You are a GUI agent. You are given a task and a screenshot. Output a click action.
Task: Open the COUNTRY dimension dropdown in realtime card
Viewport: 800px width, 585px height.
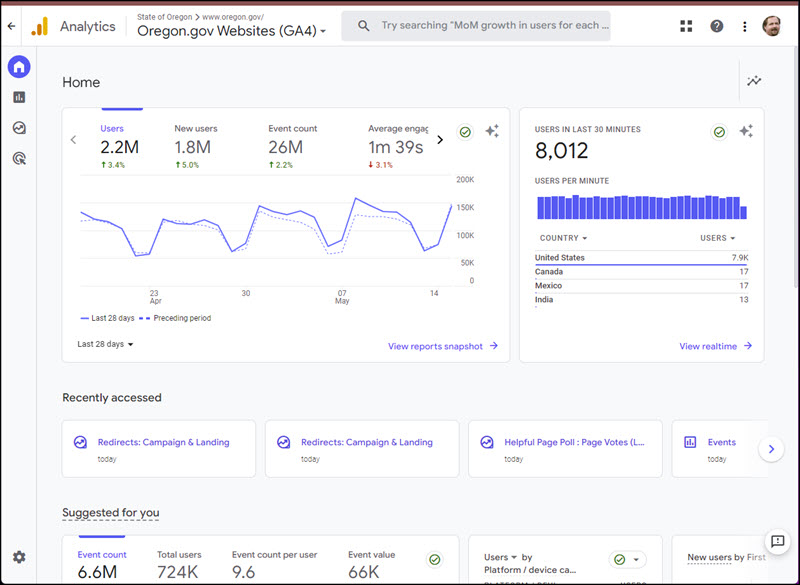click(561, 238)
